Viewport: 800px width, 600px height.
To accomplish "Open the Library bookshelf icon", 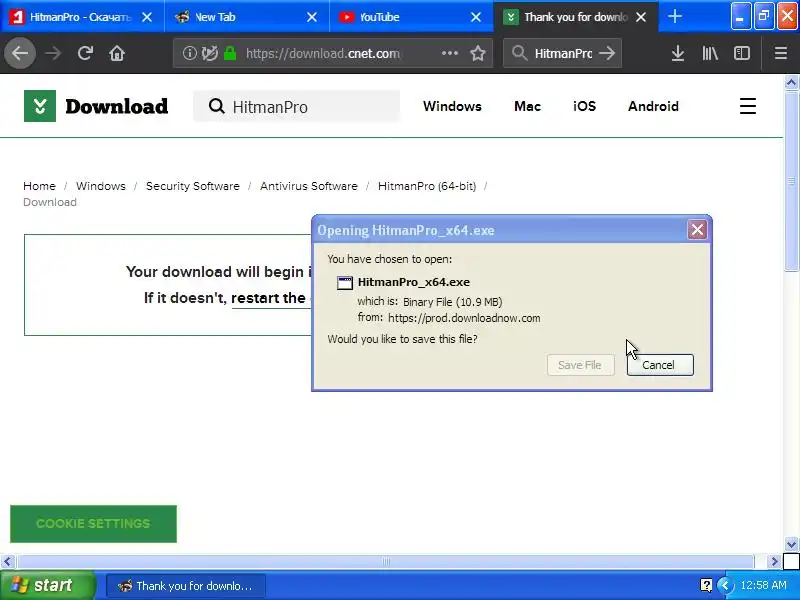I will pyautogui.click(x=710, y=53).
